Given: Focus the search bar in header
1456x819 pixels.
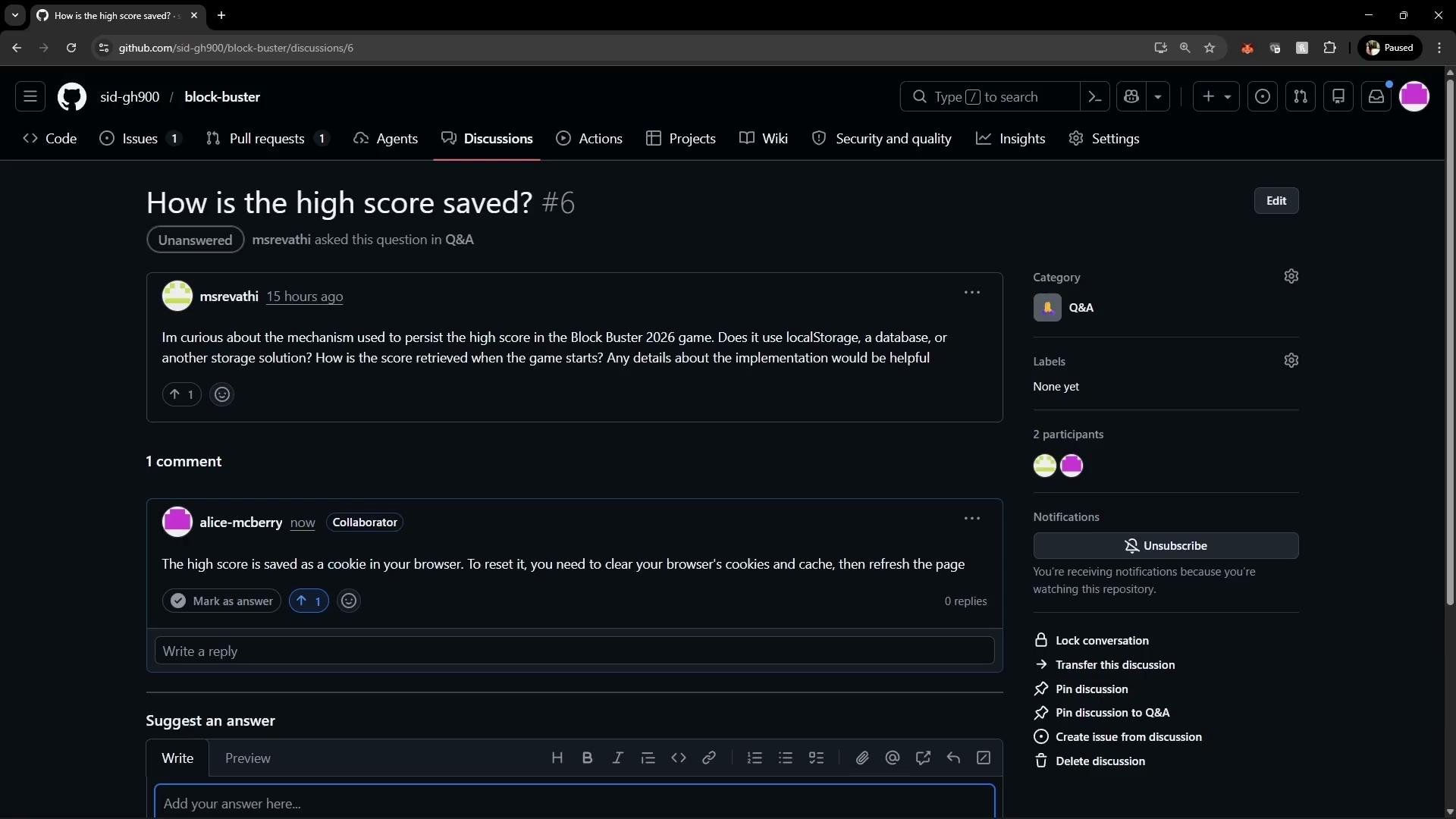Looking at the screenshot, I should click(990, 96).
